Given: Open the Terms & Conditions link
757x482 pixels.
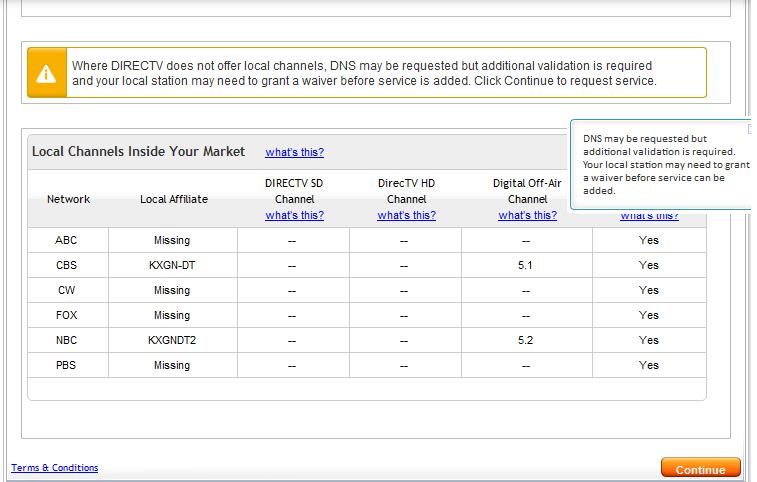Looking at the screenshot, I should tap(55, 468).
